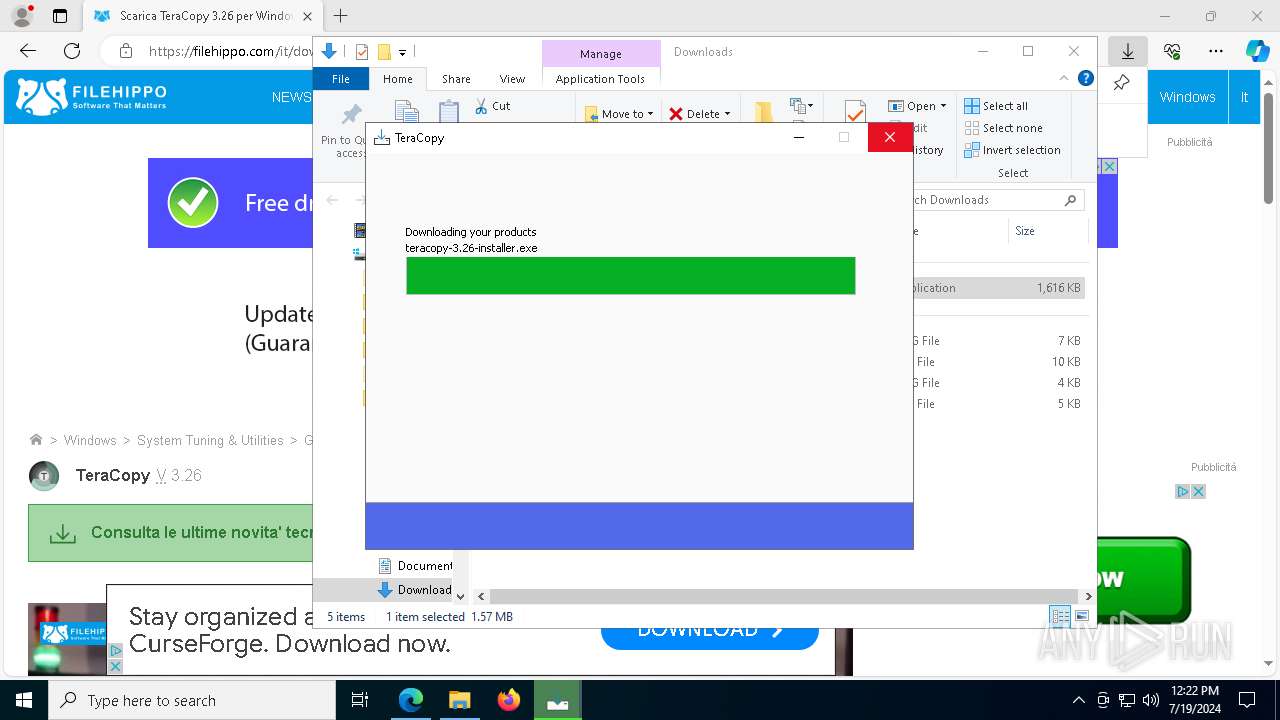This screenshot has height=720, width=1280.
Task: Select the Home ribbon tab
Action: (397, 79)
